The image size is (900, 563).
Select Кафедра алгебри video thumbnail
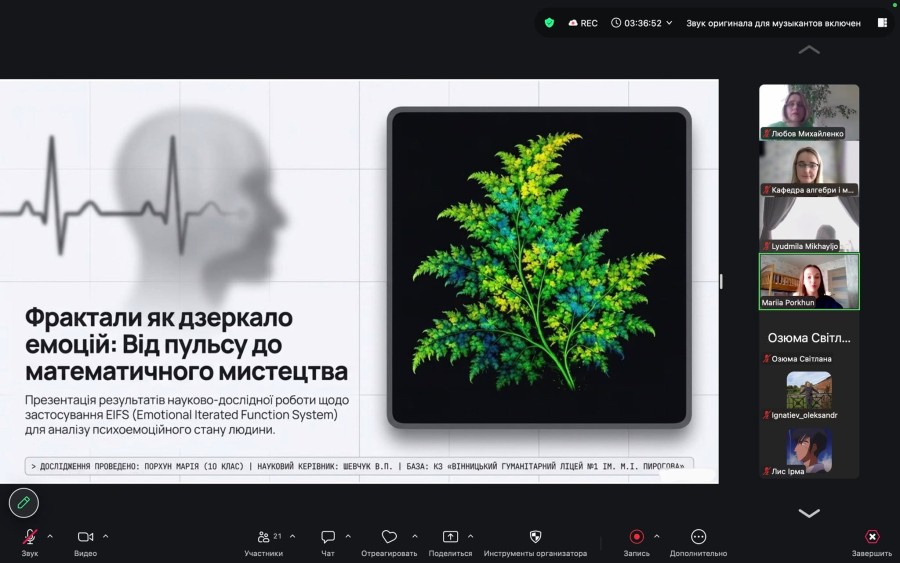(x=809, y=168)
